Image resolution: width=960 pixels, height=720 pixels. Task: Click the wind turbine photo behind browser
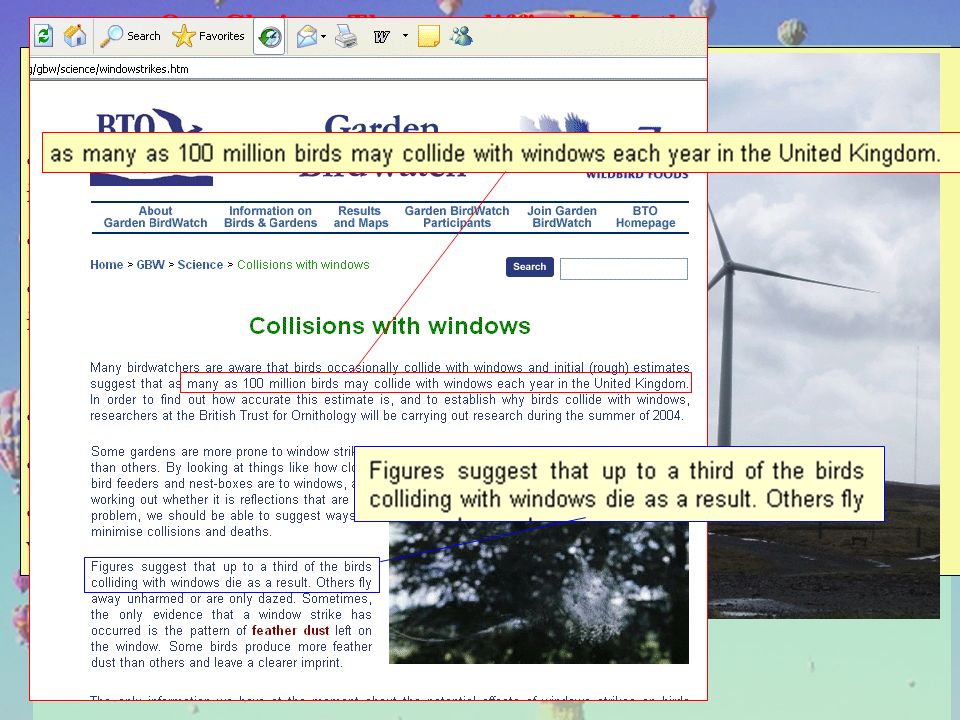tap(823, 336)
